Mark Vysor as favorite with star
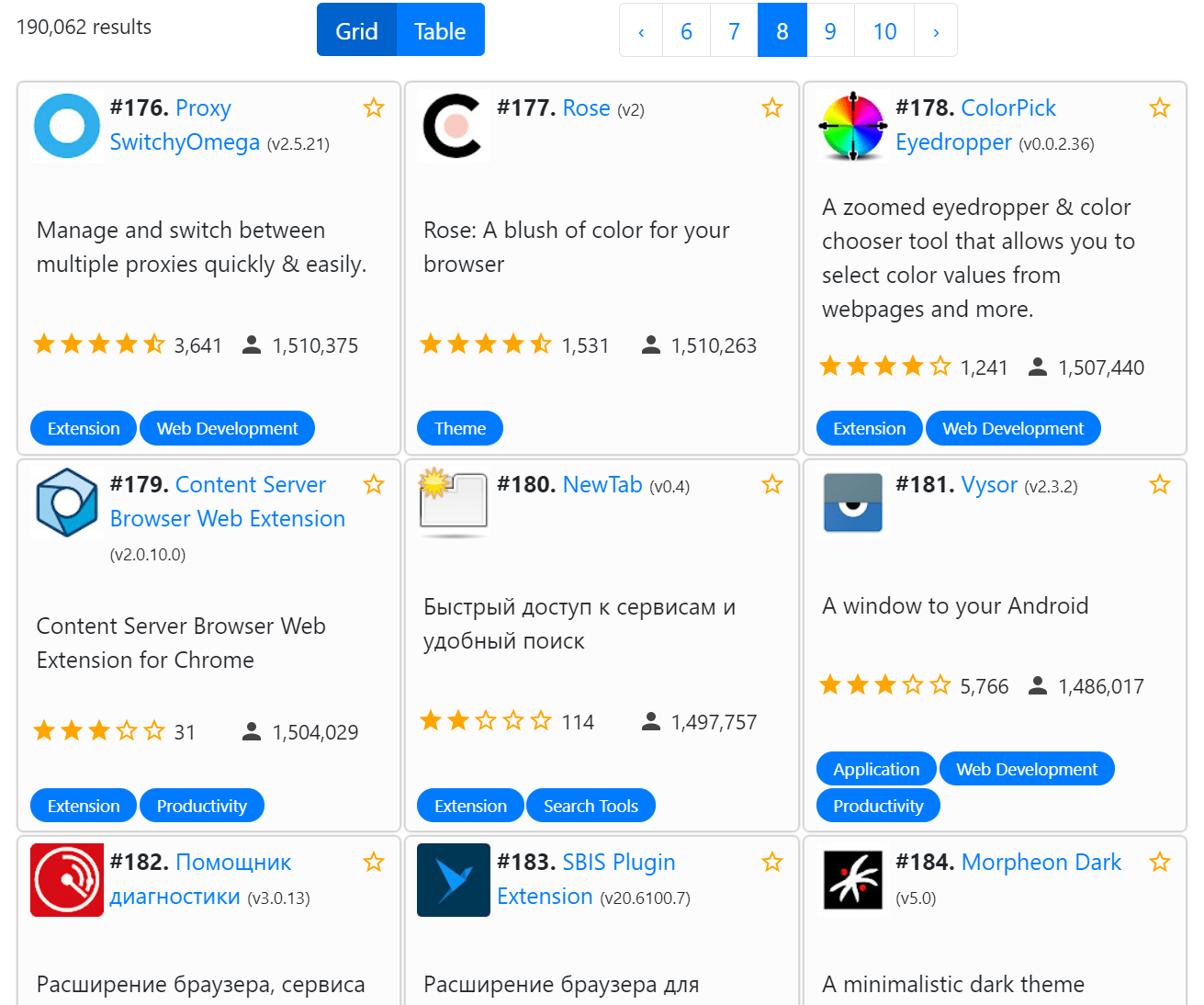Image resolution: width=1204 pixels, height=1005 pixels. [x=1160, y=485]
